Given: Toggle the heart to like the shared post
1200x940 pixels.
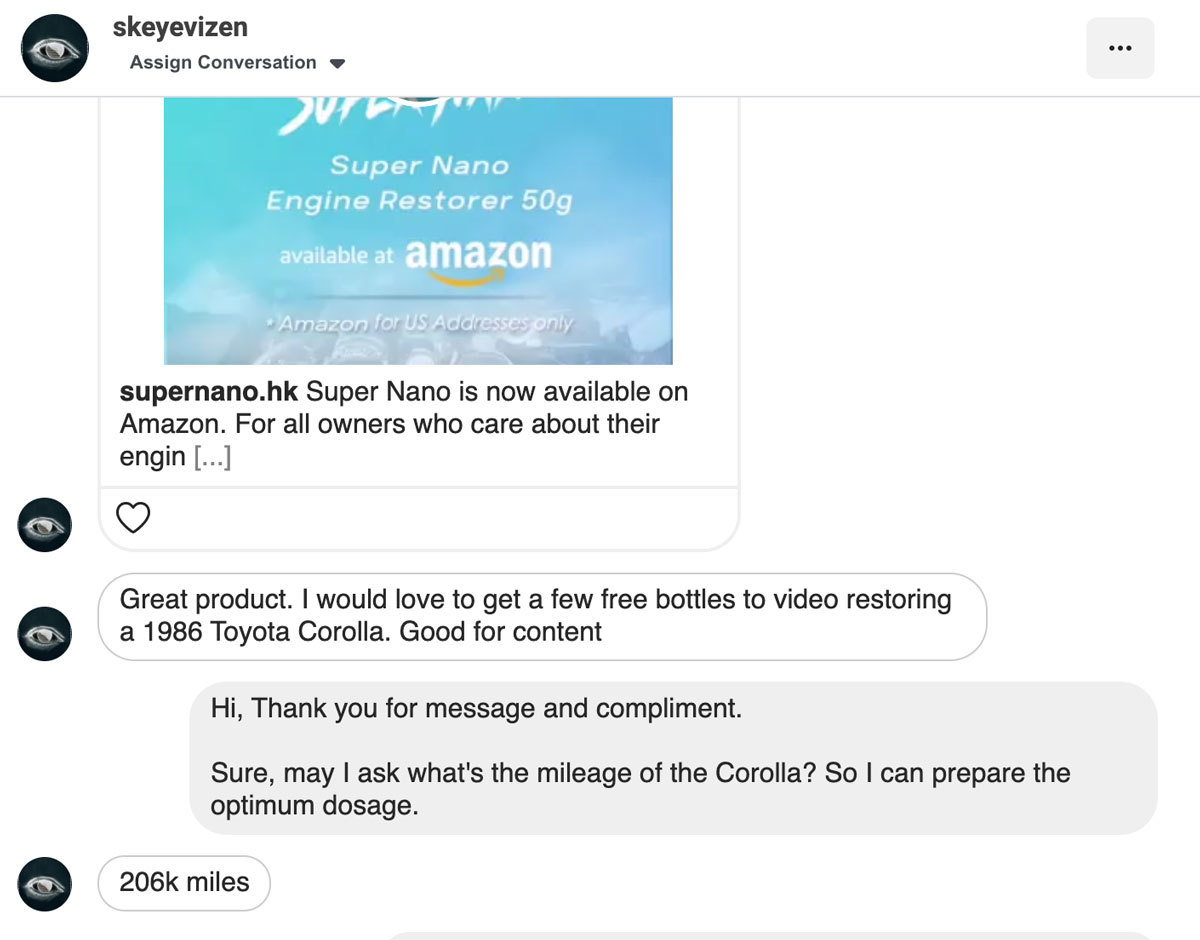Looking at the screenshot, I should pos(133,517).
